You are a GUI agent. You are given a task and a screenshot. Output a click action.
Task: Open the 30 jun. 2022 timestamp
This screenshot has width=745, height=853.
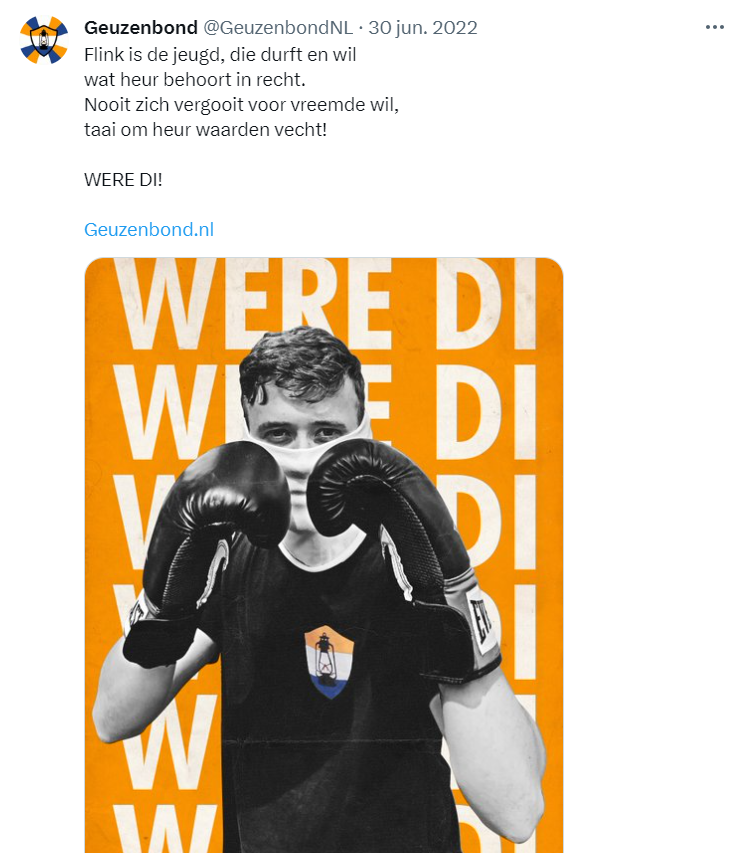click(423, 28)
